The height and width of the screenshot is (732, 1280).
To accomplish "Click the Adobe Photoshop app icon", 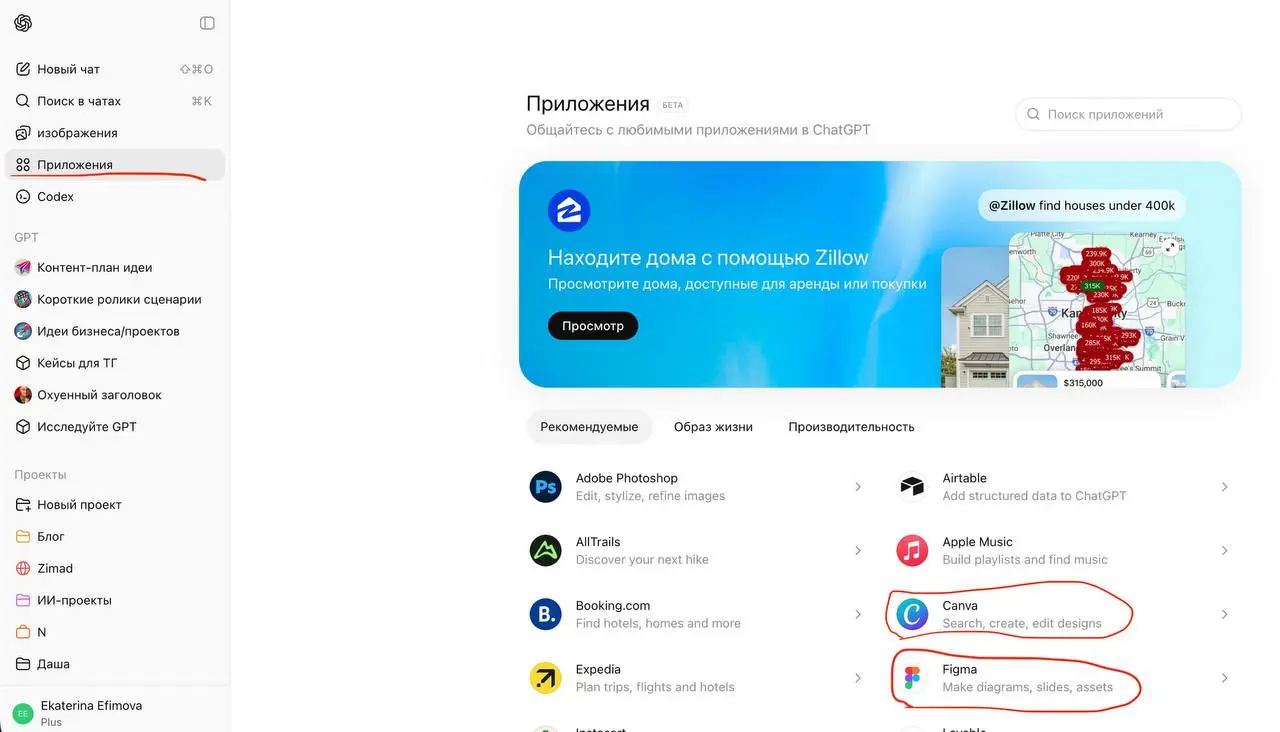I will point(546,487).
